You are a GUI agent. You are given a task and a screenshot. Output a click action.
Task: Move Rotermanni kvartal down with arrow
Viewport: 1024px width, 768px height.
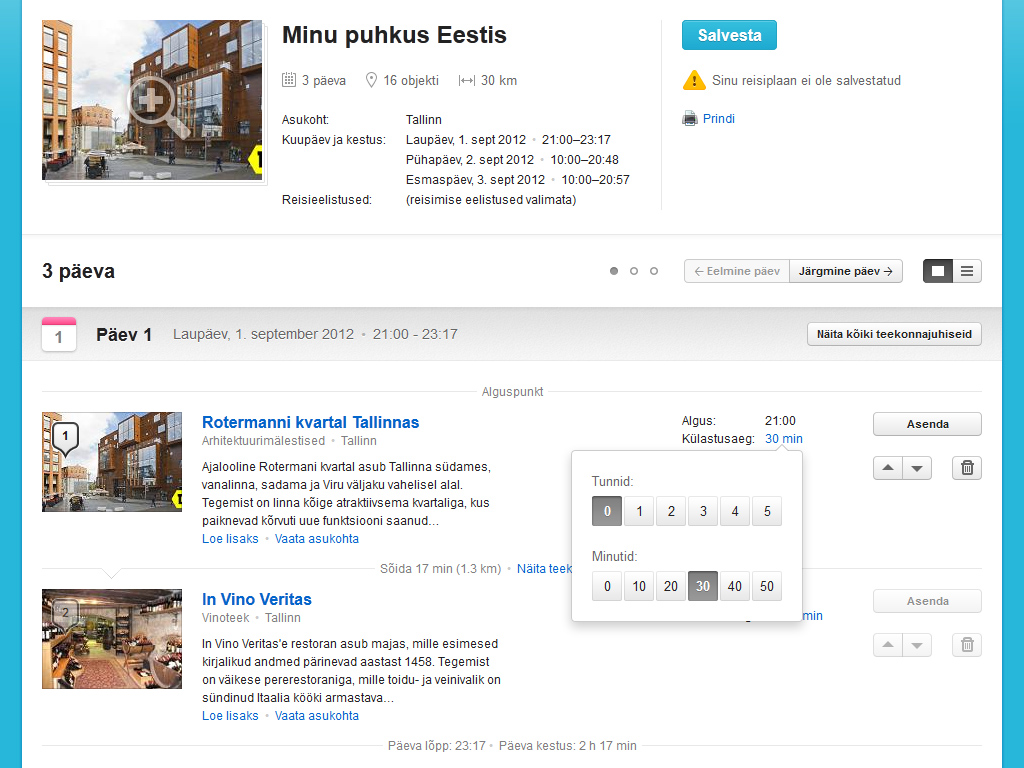coord(917,468)
